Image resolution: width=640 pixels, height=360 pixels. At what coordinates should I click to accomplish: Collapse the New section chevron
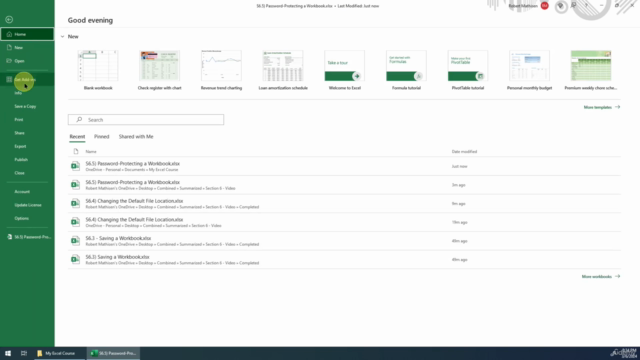[62, 37]
